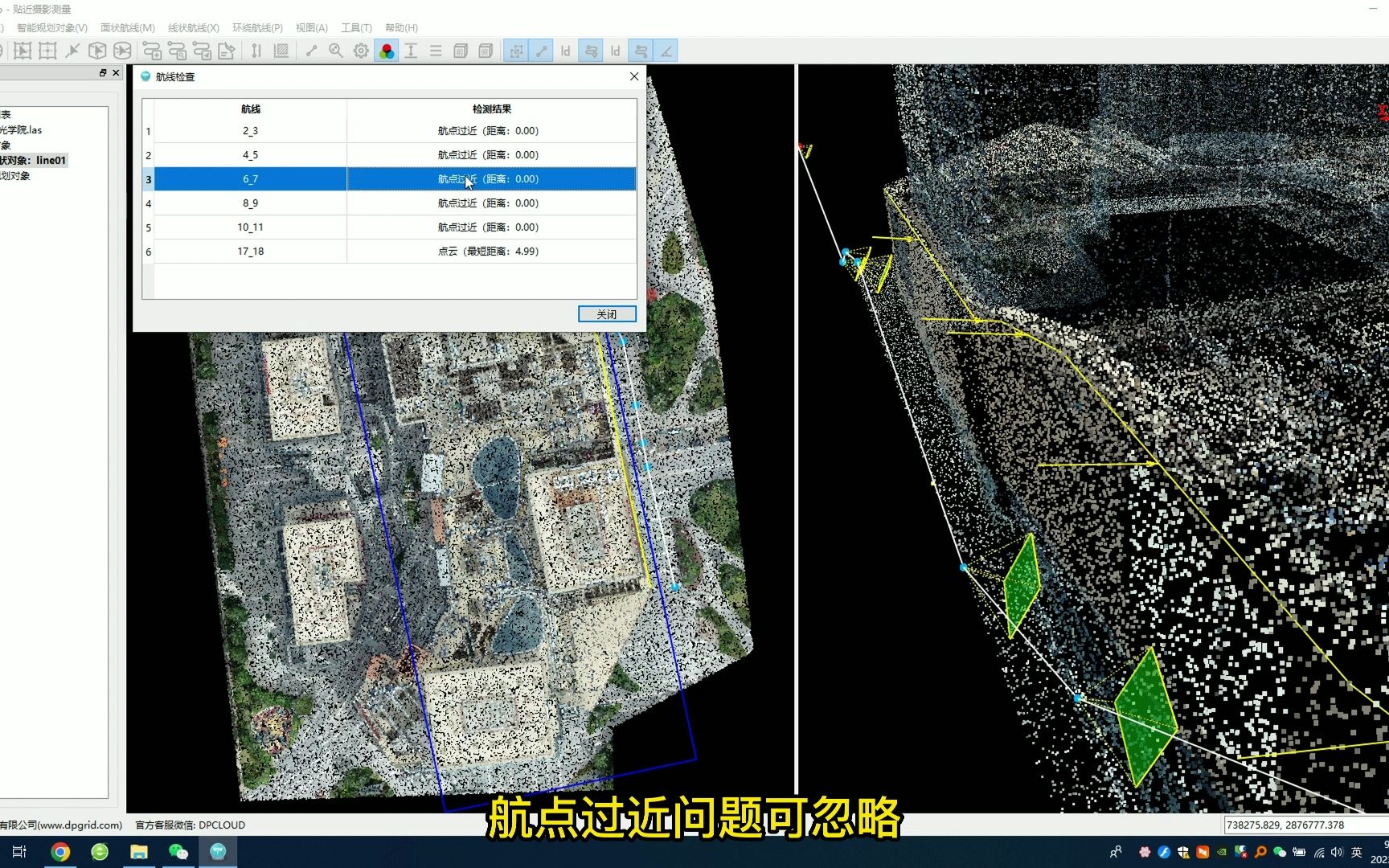Click the route-with-play-arrow toolbar icon

[x=202, y=51]
